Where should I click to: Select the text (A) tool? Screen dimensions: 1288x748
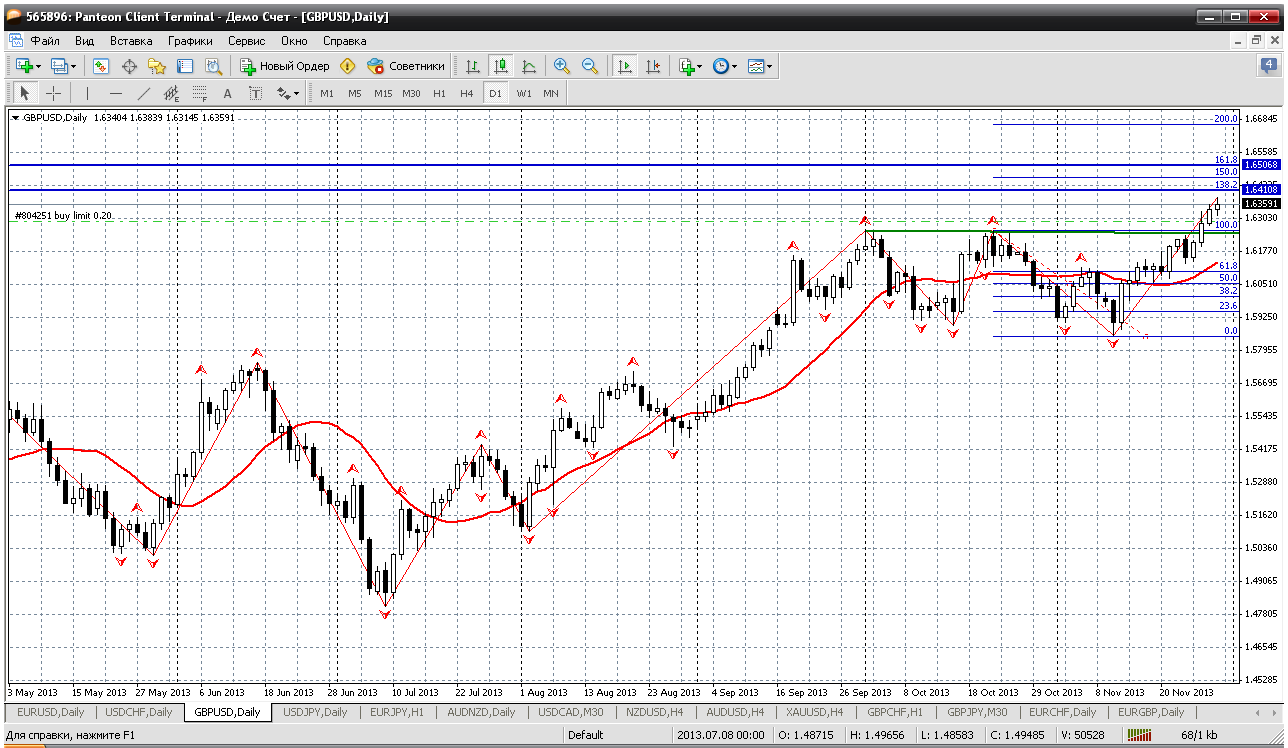pyautogui.click(x=227, y=93)
